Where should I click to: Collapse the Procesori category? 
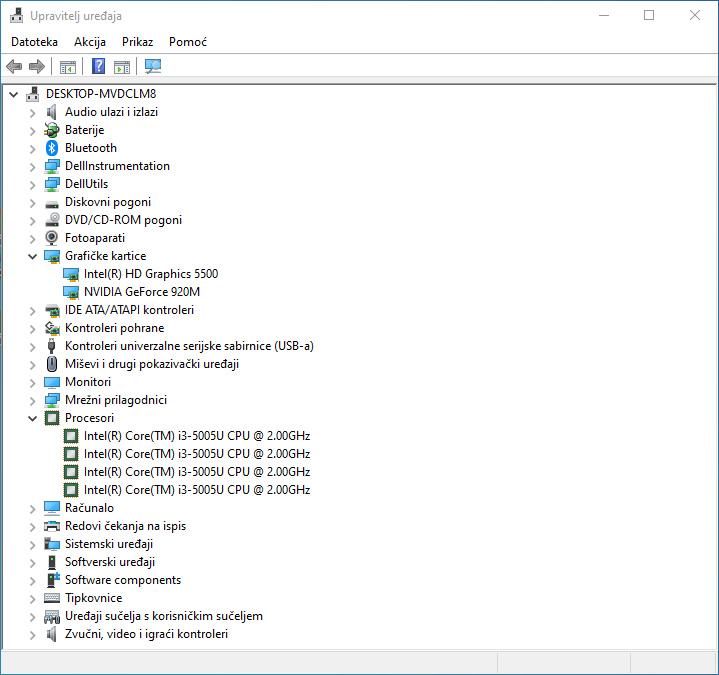tap(32, 418)
